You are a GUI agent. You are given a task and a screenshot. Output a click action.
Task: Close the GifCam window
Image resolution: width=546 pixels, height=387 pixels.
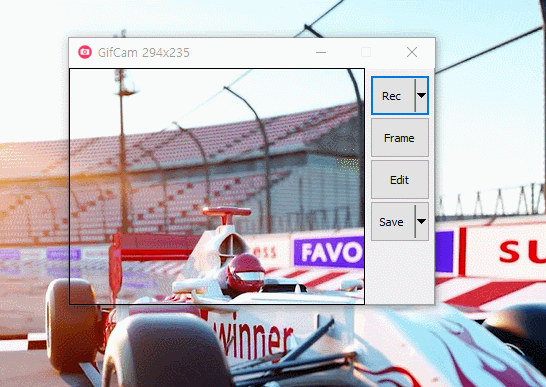pos(412,53)
